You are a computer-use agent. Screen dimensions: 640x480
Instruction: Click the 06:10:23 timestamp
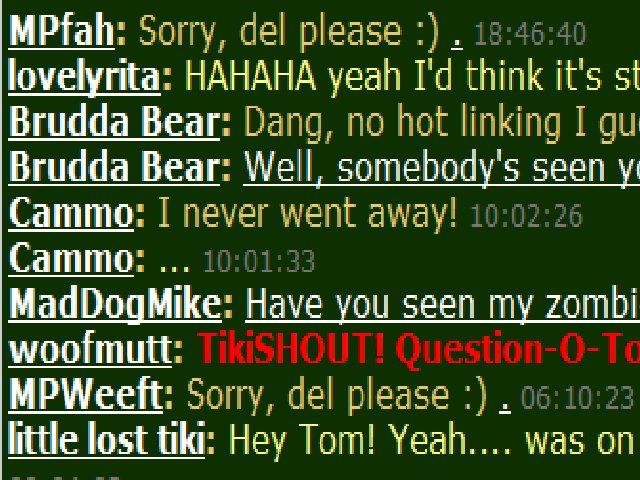coord(577,398)
